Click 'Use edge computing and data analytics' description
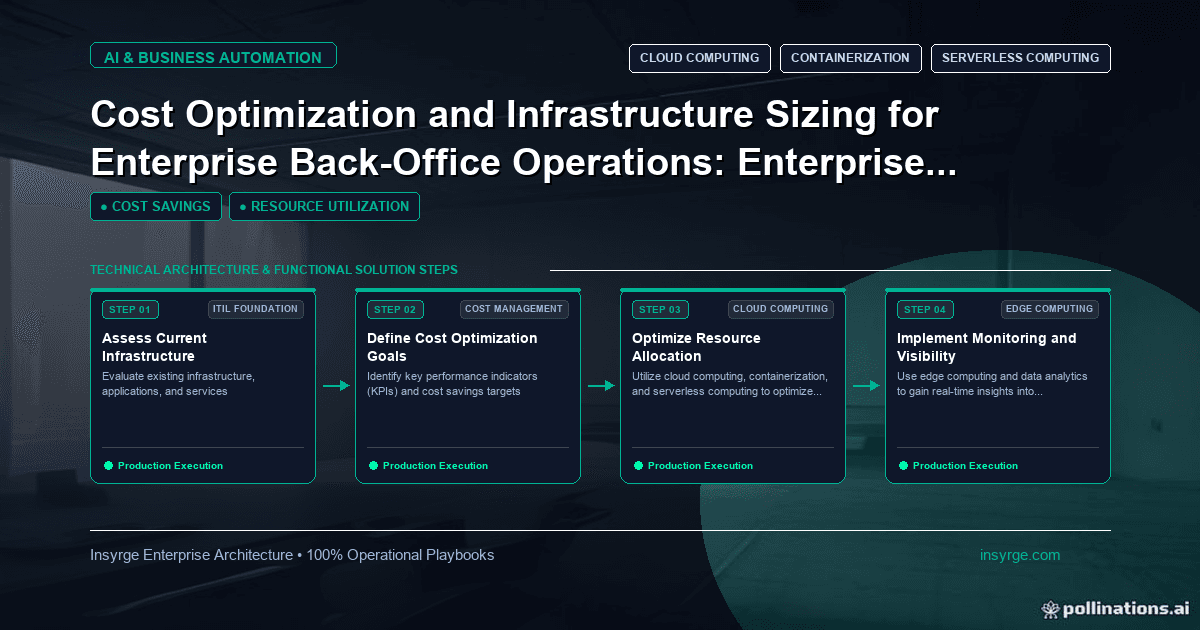 click(x=992, y=384)
